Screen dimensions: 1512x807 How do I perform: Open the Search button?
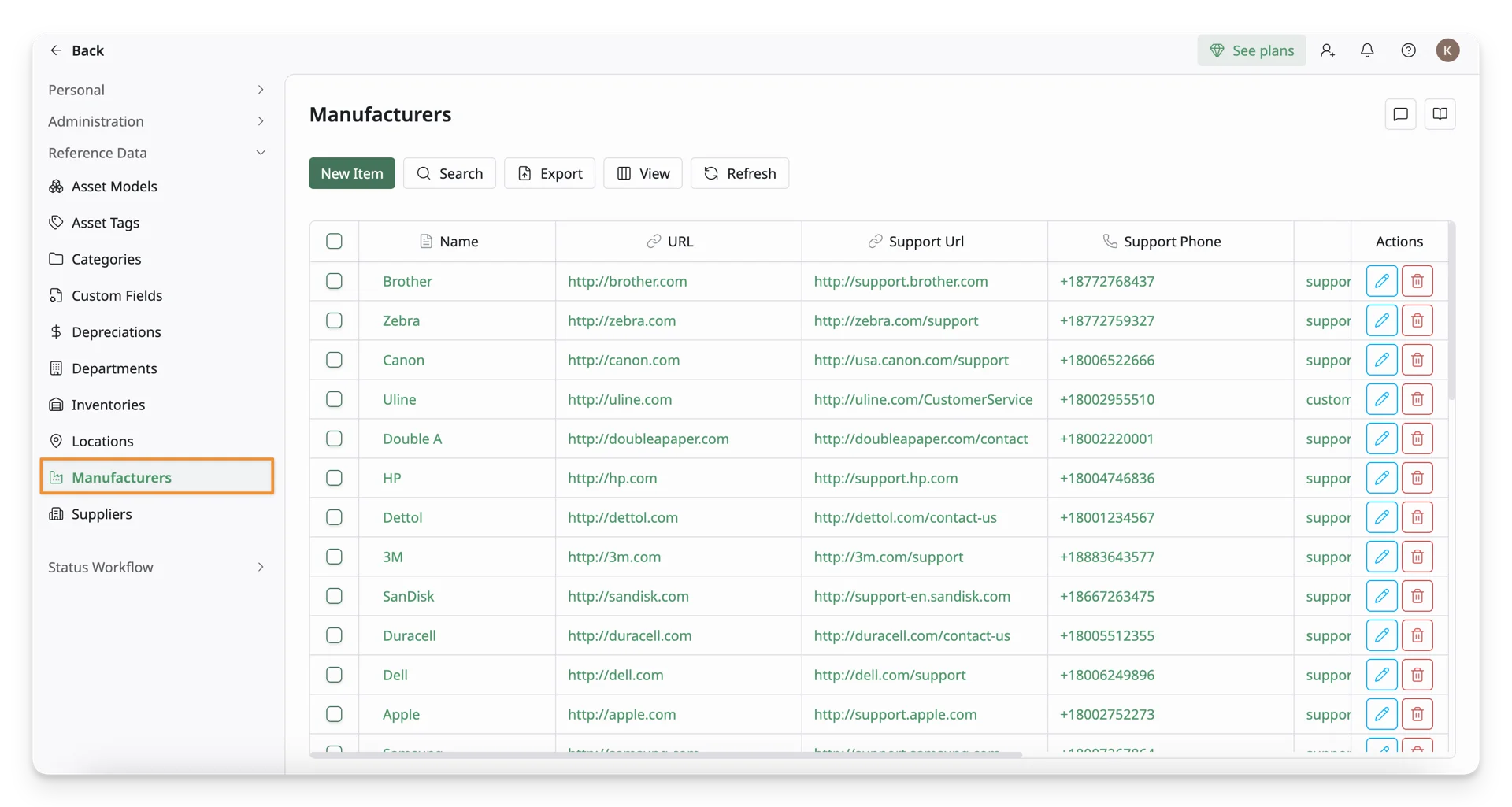pos(450,173)
